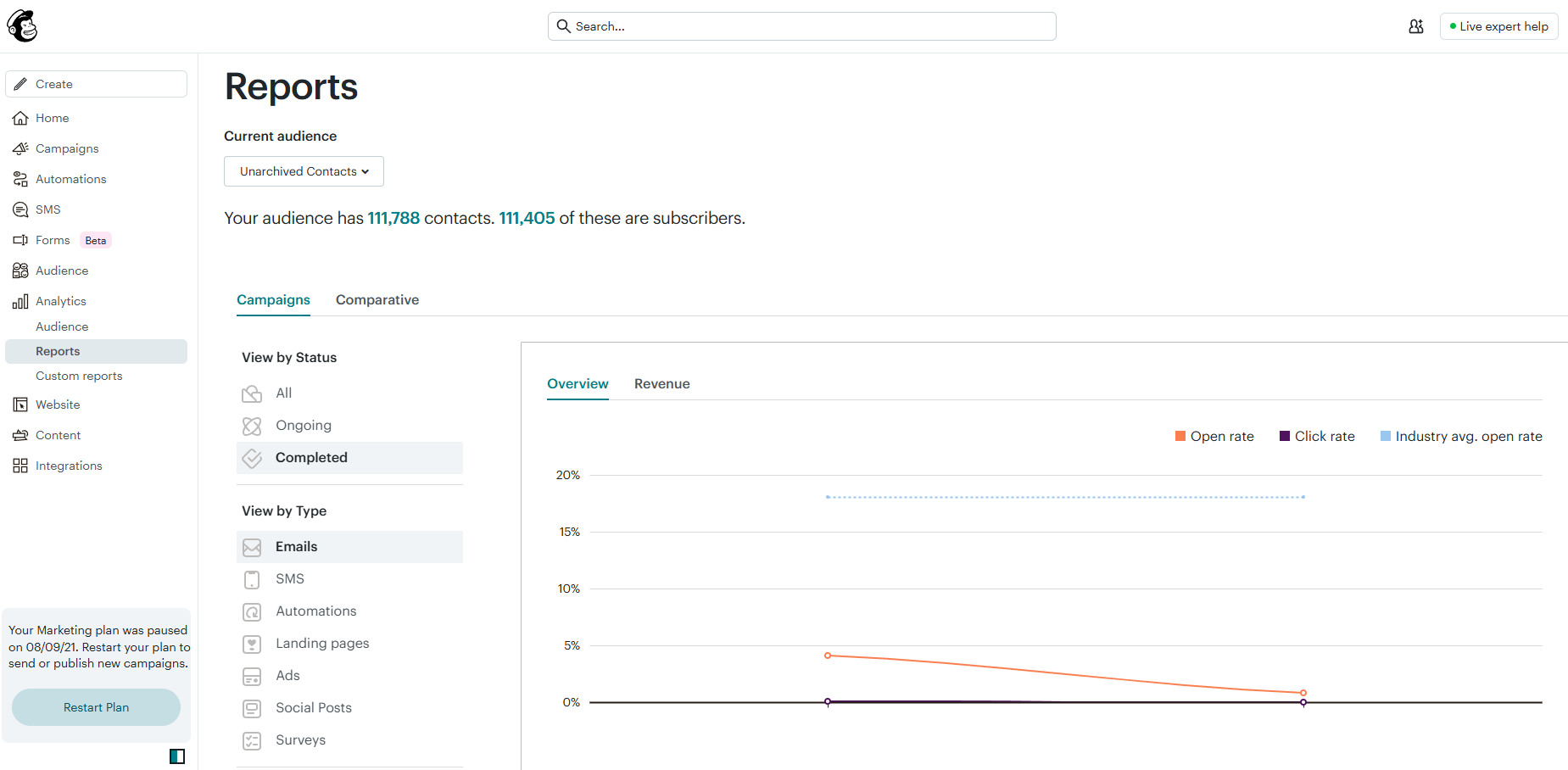Click the SMS phone icon under View by Type
Image resolution: width=1568 pixels, height=770 pixels.
click(x=252, y=579)
